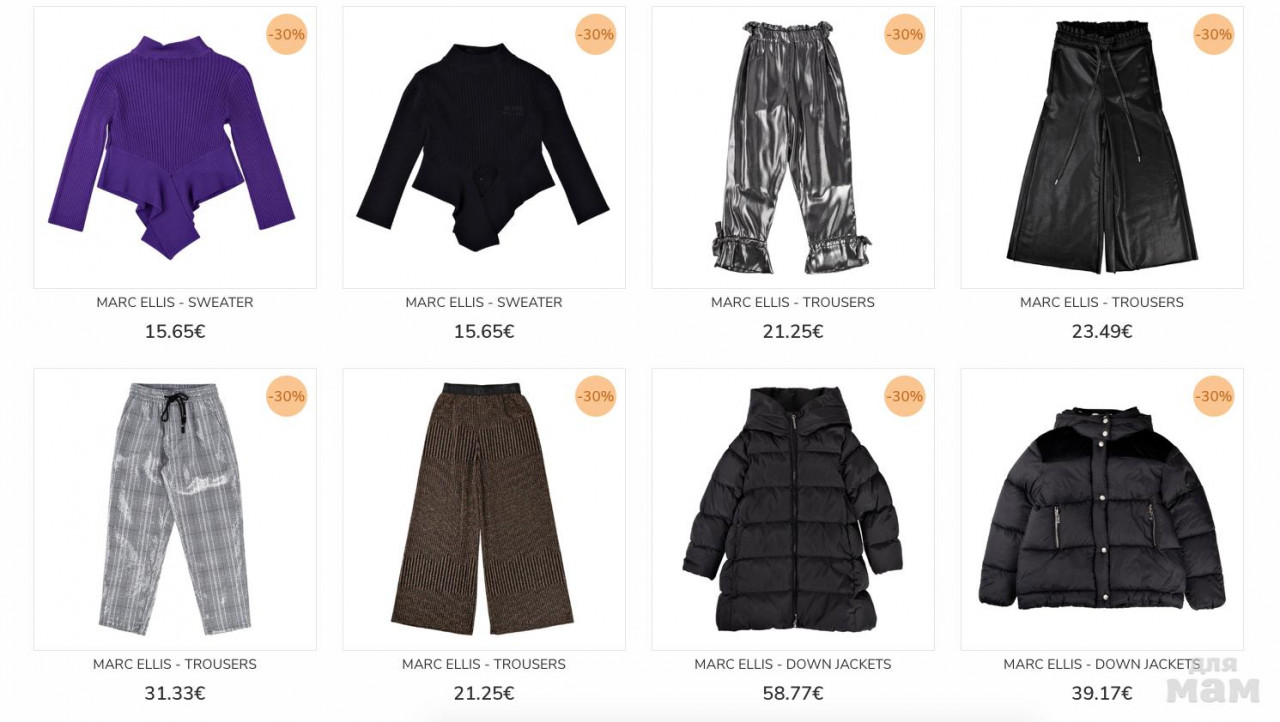Open the grey plaid trousers thumbnail

click(x=175, y=510)
